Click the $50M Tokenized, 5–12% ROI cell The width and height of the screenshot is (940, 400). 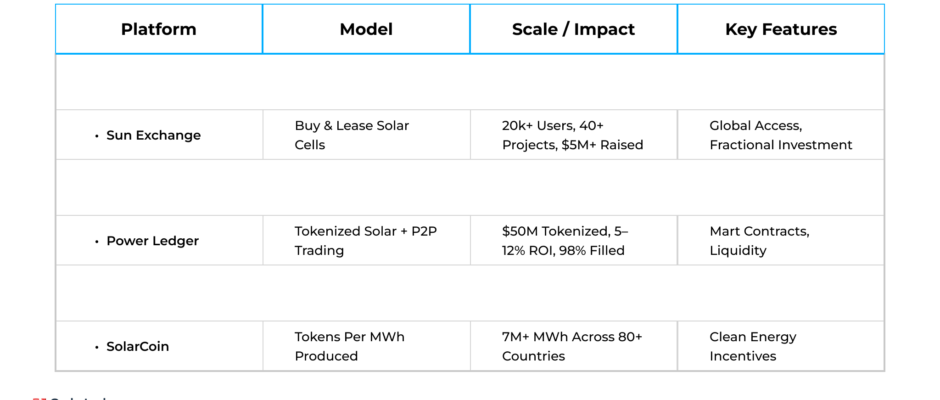574,240
